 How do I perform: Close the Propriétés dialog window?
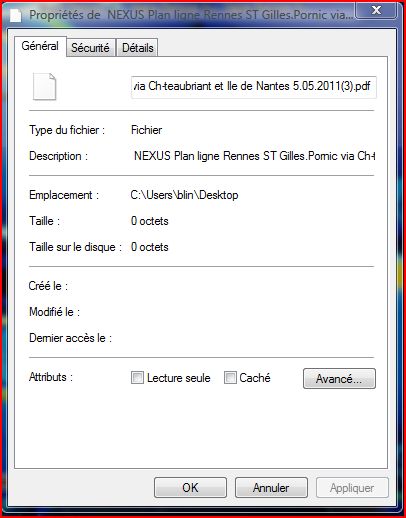pyautogui.click(x=376, y=10)
